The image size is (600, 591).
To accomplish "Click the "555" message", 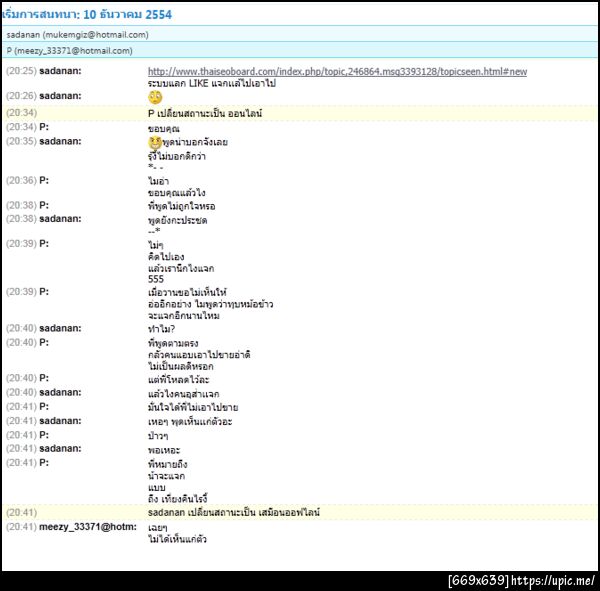I will pyautogui.click(x=156, y=279).
